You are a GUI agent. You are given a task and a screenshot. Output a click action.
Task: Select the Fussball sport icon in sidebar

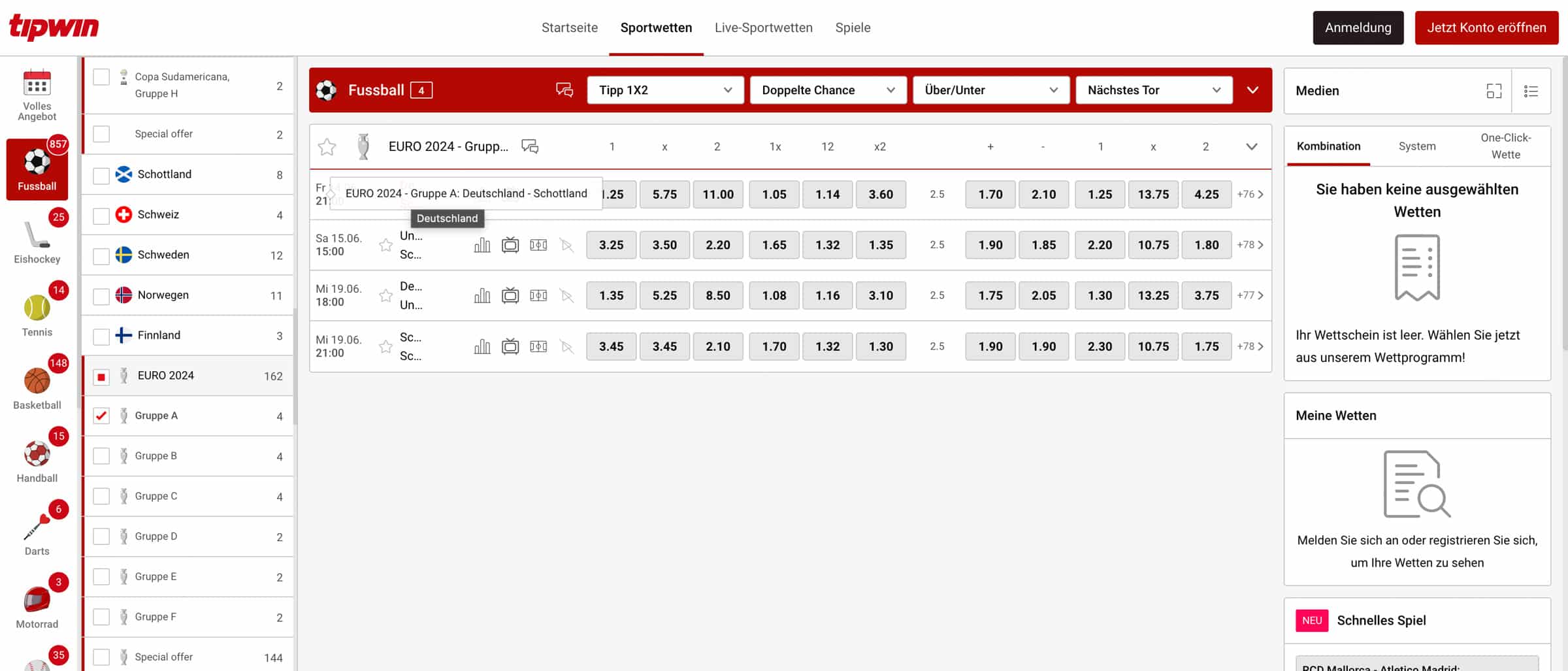click(37, 169)
